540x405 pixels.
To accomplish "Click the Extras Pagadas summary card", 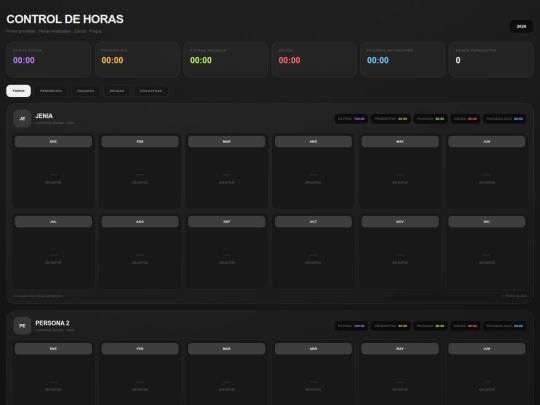I will tap(226, 59).
